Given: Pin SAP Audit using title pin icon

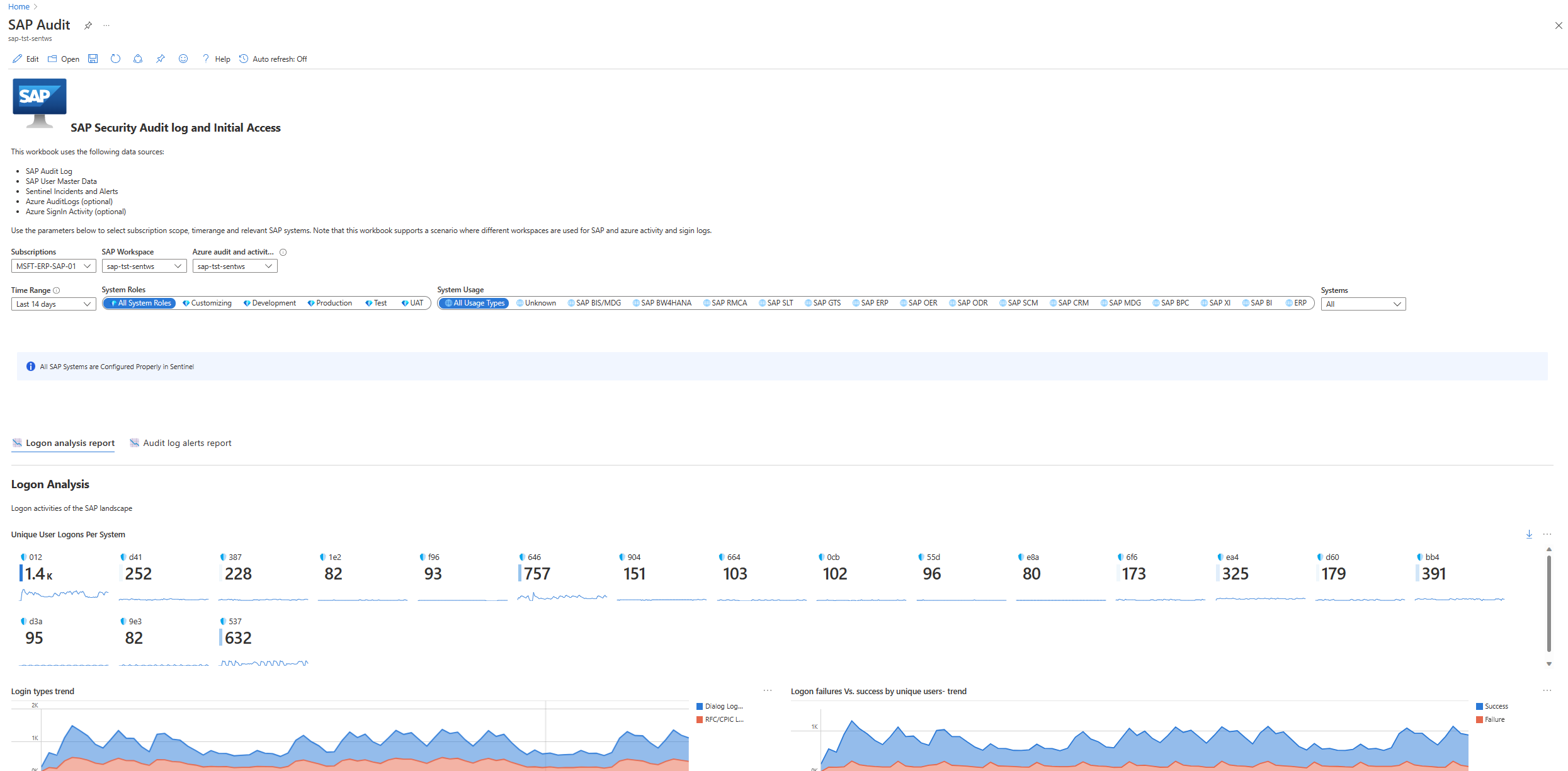Looking at the screenshot, I should pos(88,26).
